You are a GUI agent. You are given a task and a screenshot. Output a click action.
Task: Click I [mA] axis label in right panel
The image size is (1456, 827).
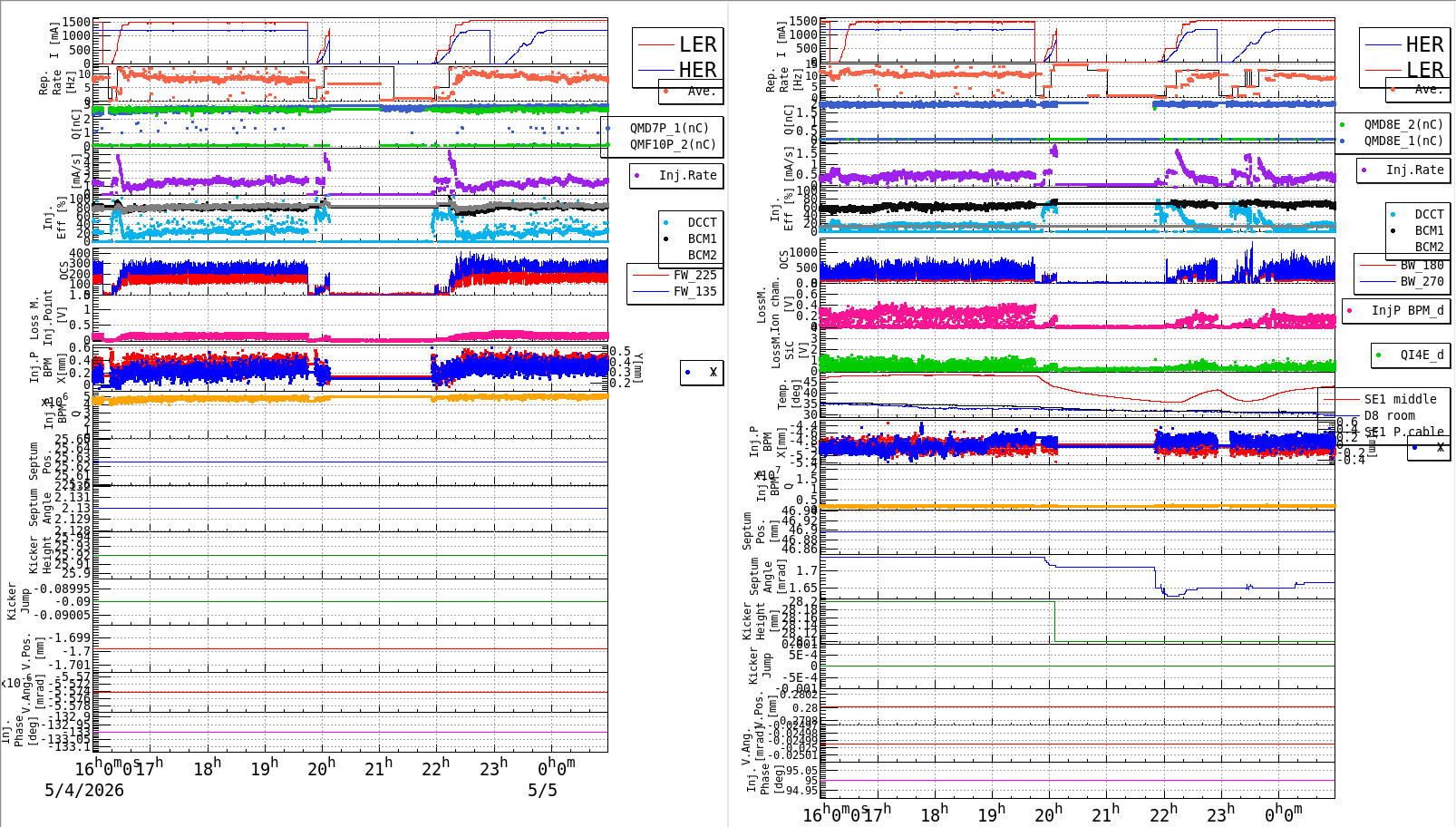coord(781,40)
